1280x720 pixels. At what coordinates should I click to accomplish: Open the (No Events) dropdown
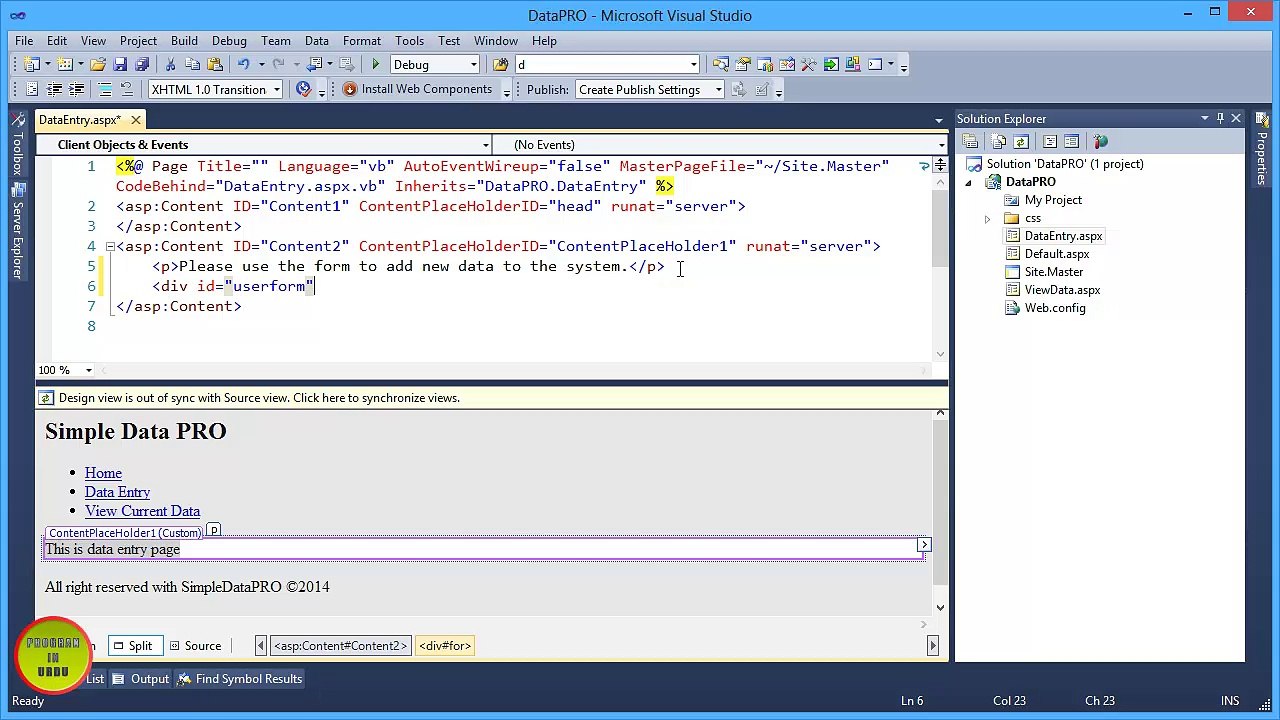pos(941,145)
